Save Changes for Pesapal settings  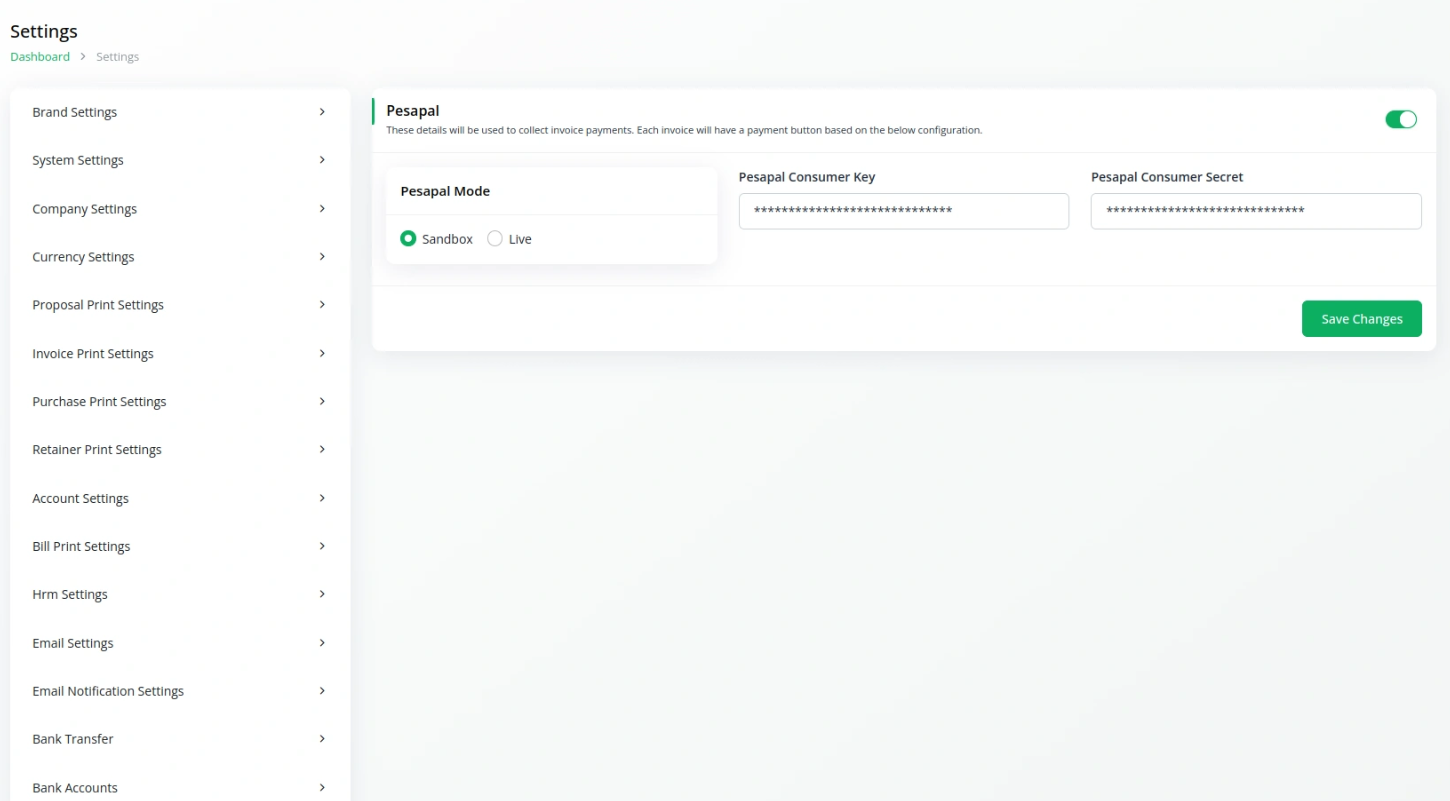click(x=1361, y=319)
